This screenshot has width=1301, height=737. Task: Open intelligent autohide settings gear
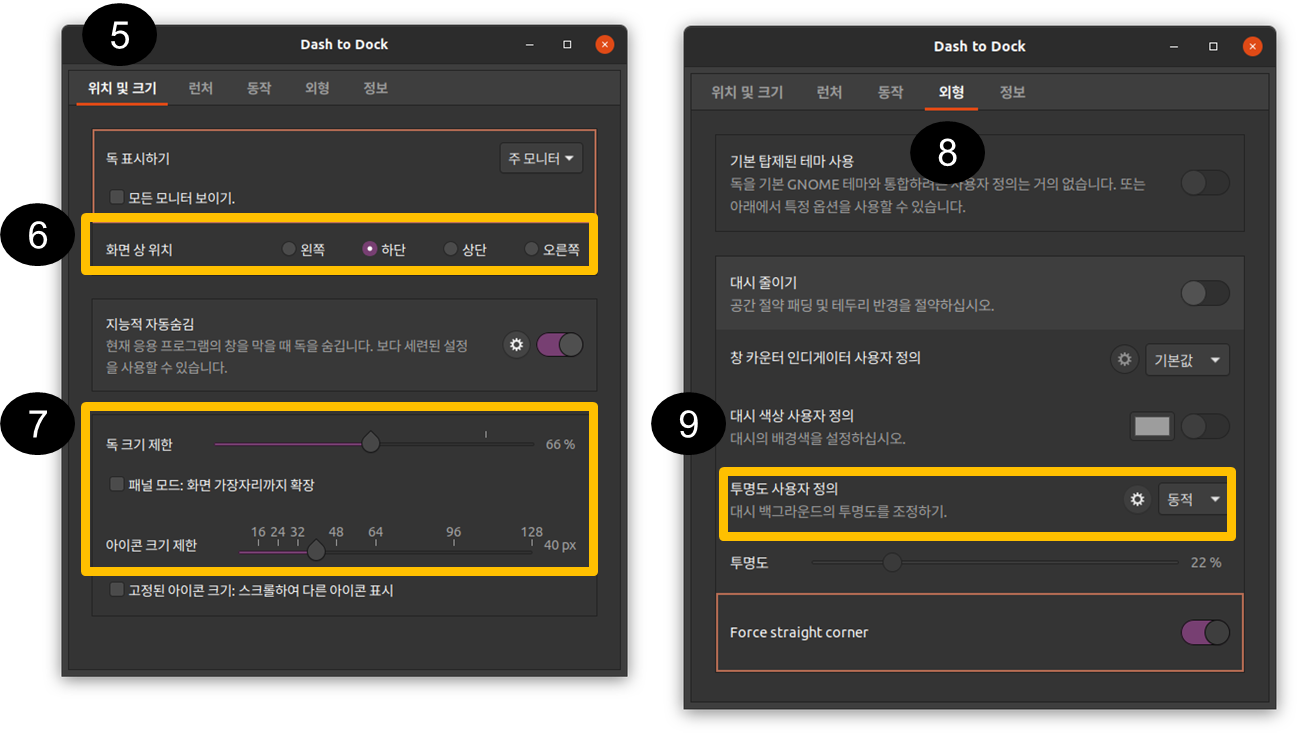(x=516, y=345)
